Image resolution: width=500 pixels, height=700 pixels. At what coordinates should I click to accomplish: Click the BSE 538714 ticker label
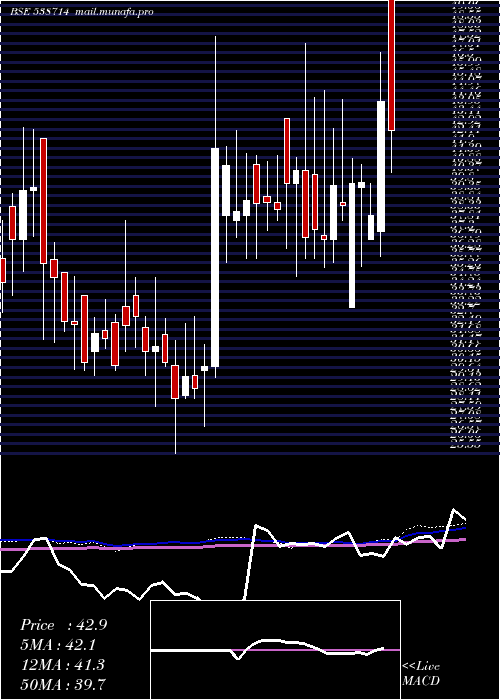pyautogui.click(x=40, y=12)
